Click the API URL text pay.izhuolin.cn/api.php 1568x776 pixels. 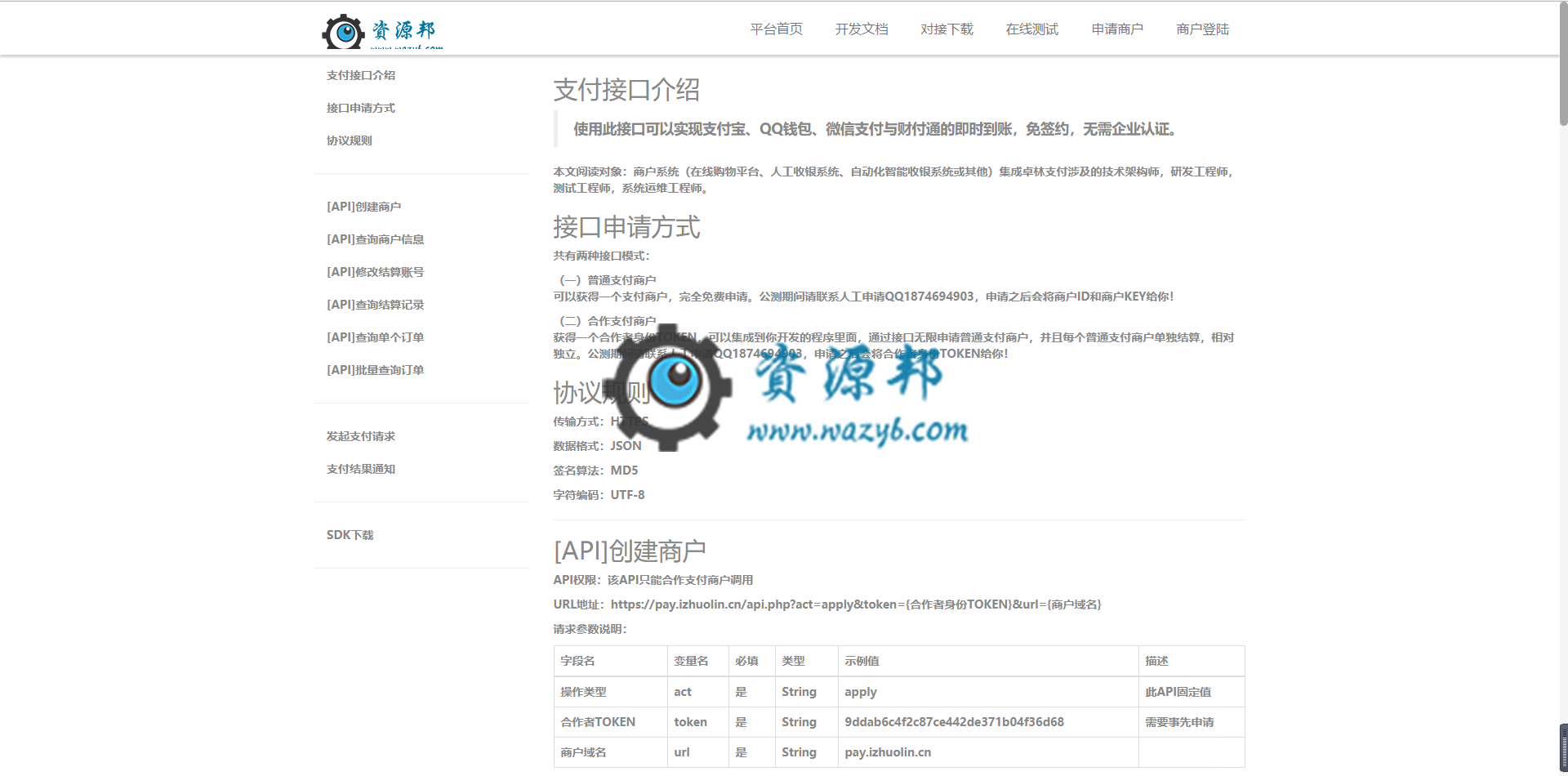(x=856, y=604)
